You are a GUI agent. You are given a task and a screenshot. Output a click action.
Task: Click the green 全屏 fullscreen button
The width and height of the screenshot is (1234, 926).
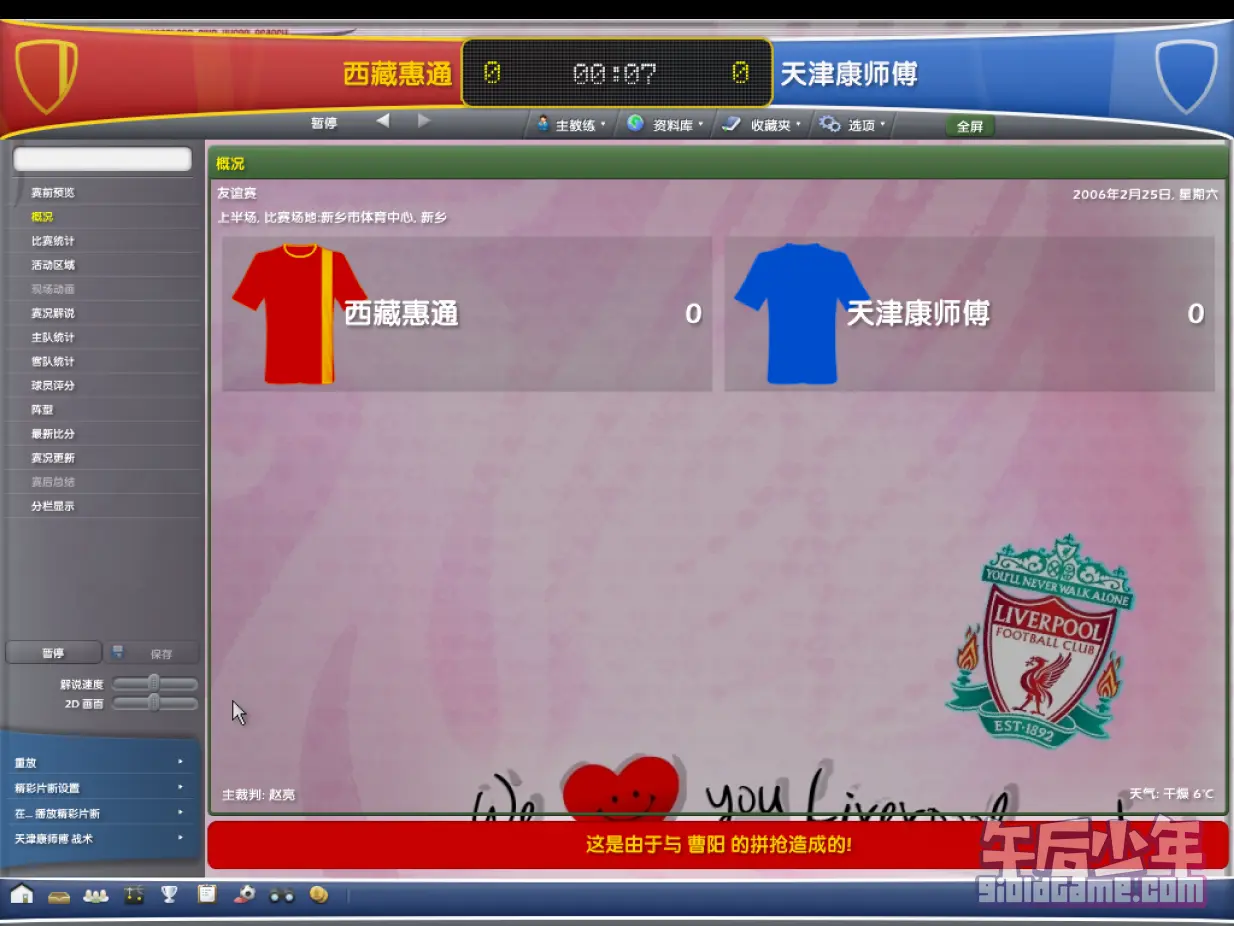click(x=970, y=126)
